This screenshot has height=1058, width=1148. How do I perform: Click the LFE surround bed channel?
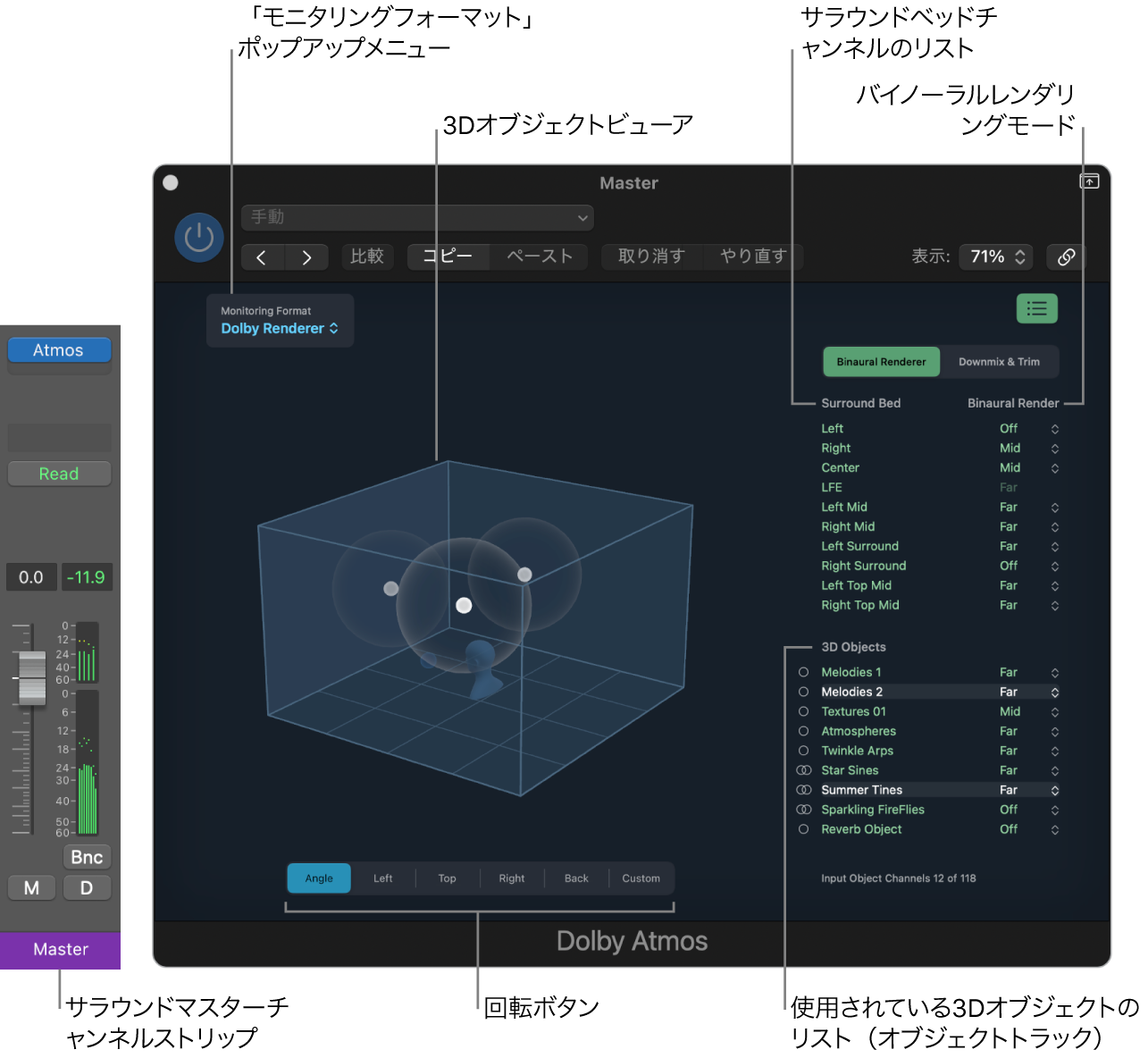832,488
